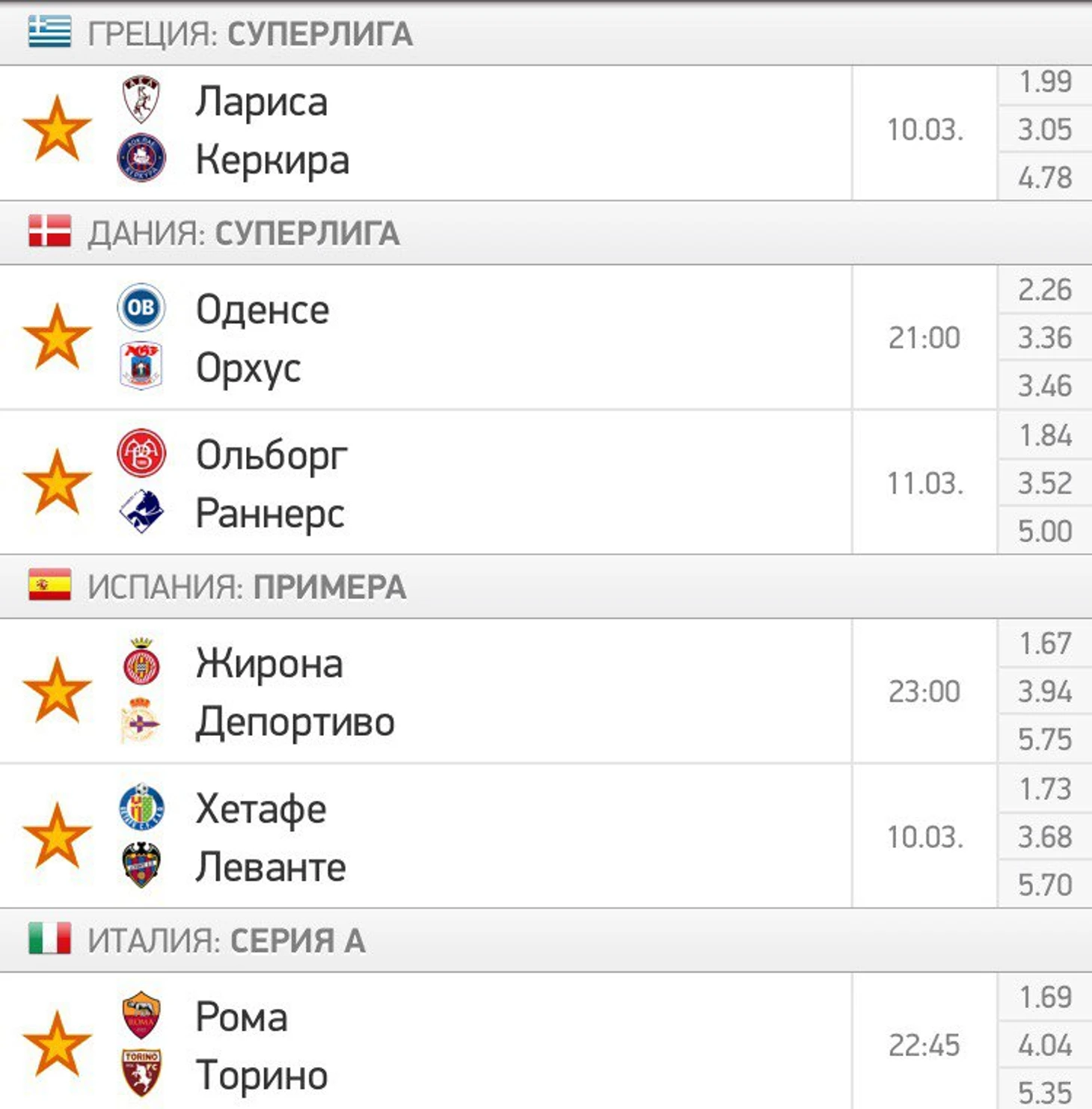This screenshot has width=1092, height=1109.
Task: Click the Ольборг red club logo
Action: 141,453
